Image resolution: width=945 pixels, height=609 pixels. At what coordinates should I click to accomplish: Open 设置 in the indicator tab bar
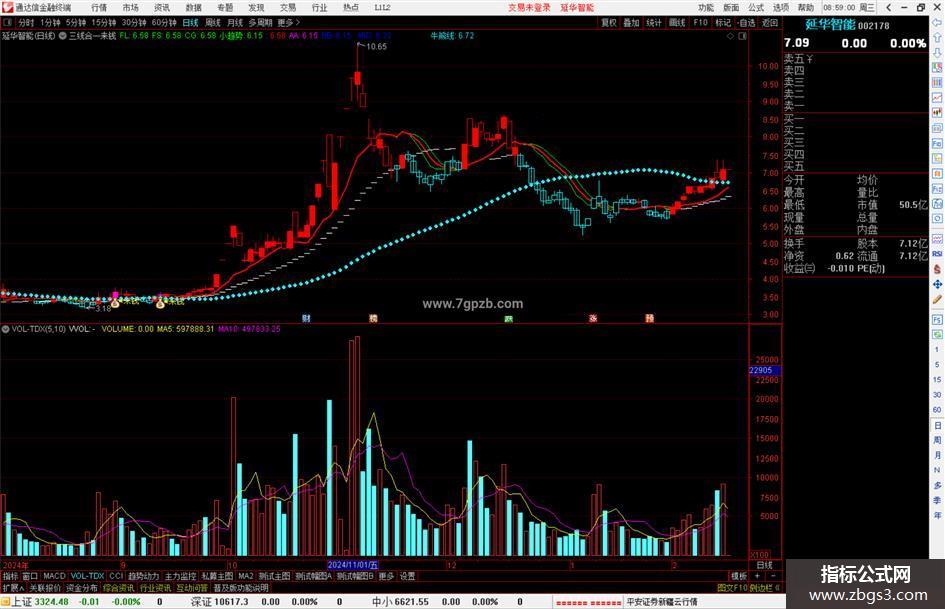pos(407,576)
